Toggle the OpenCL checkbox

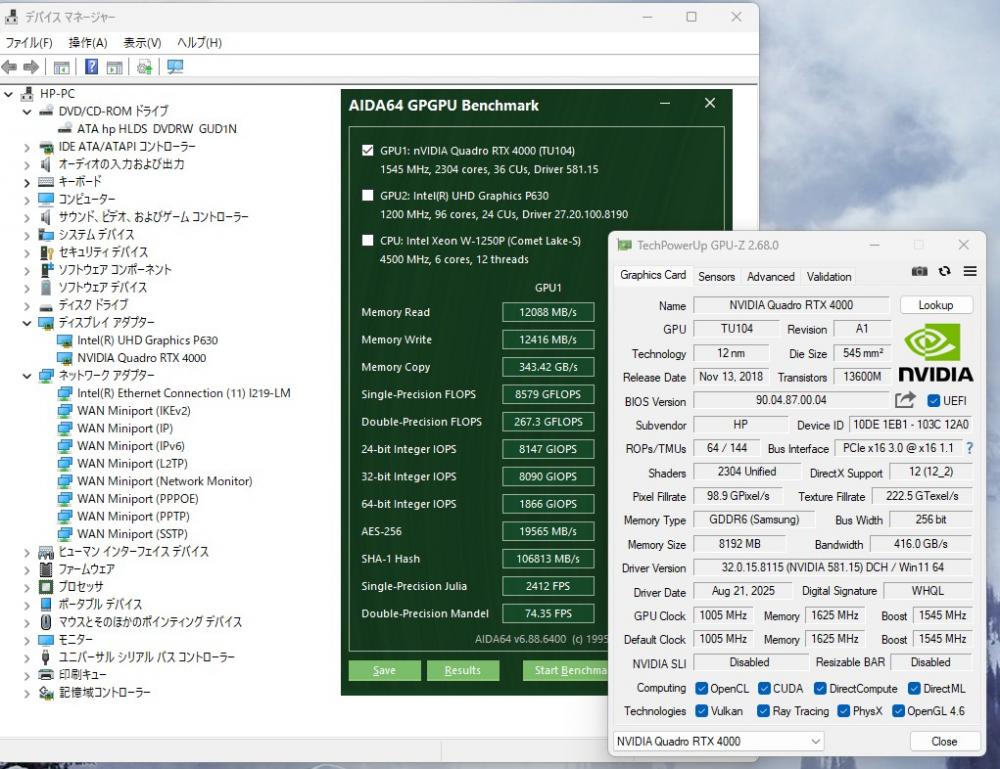pos(702,688)
